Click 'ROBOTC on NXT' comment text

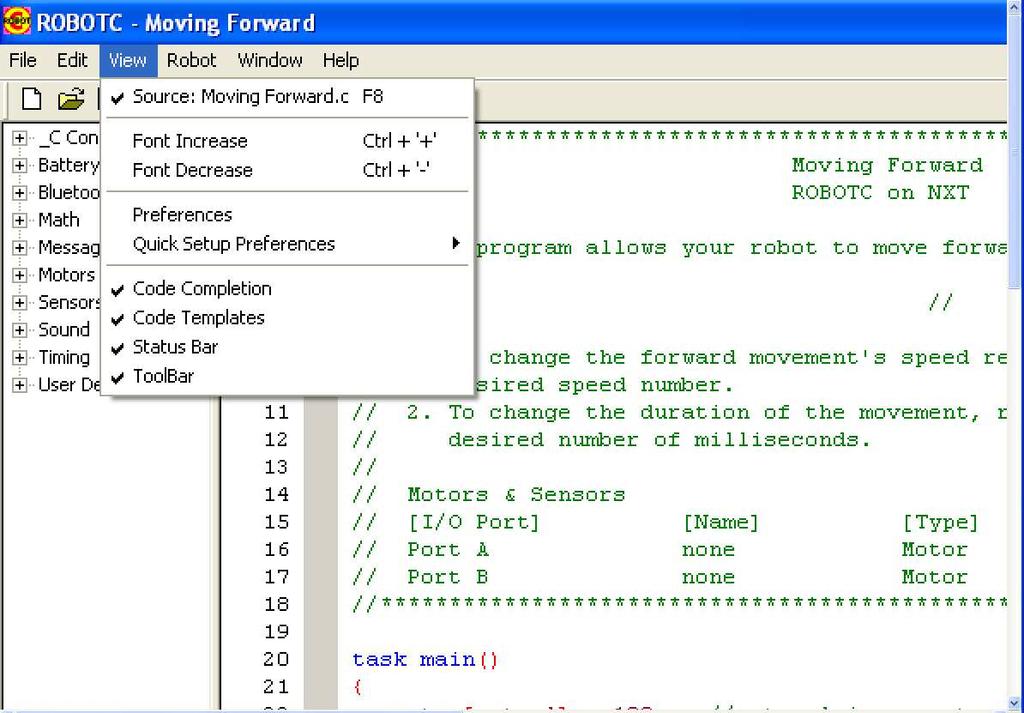click(x=880, y=193)
